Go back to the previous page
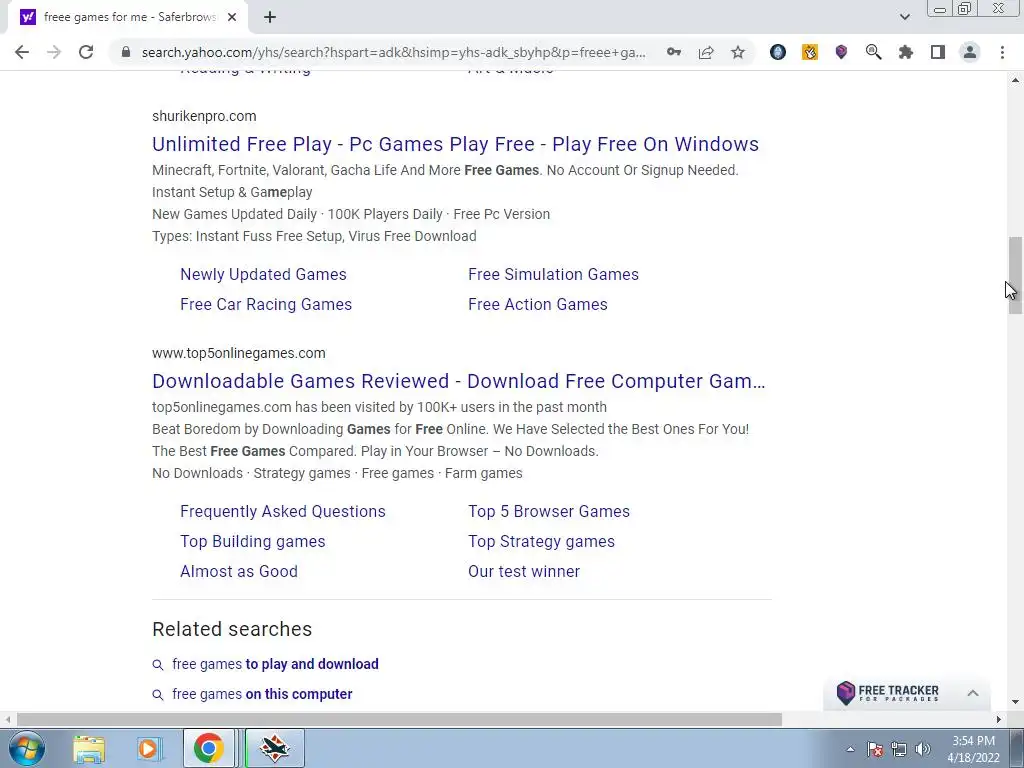The width and height of the screenshot is (1024, 768). 22,52
